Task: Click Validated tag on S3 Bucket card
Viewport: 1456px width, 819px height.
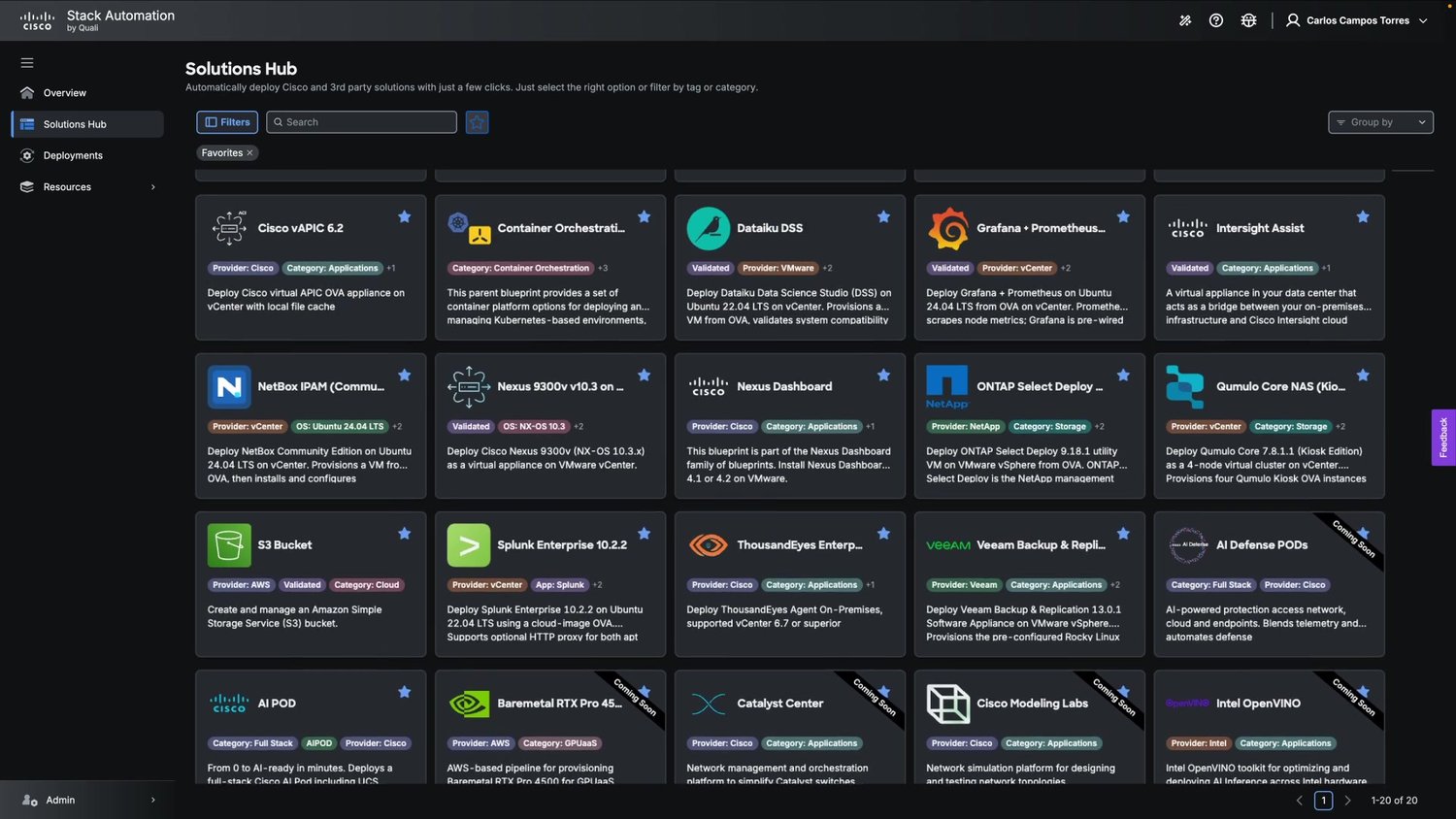Action: pyautogui.click(x=302, y=585)
